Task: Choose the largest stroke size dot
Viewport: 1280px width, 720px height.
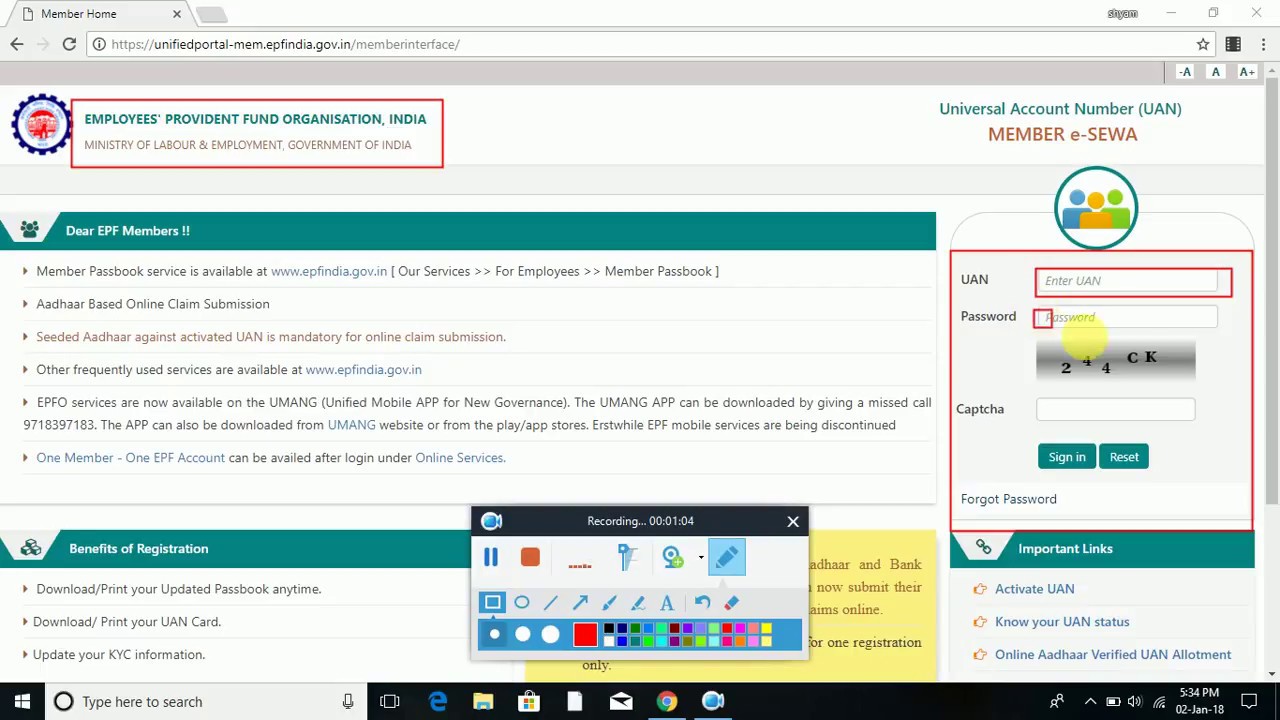Action: tap(550, 634)
